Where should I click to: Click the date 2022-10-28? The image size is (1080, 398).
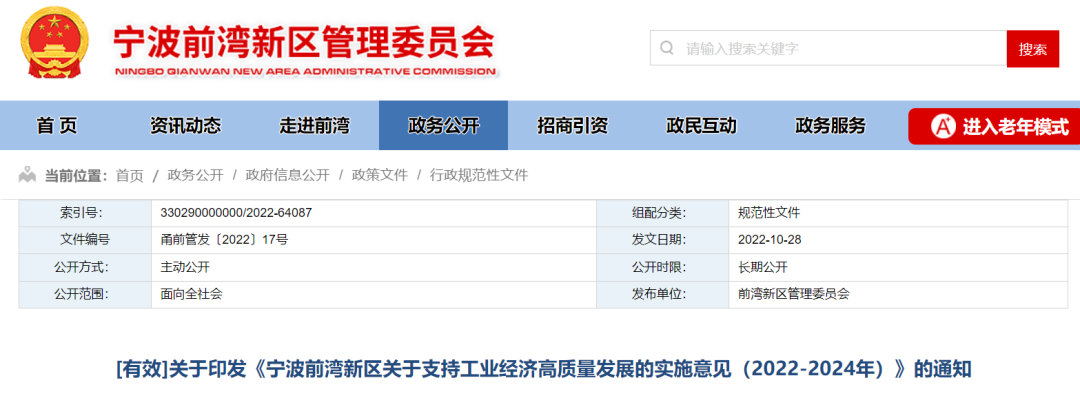tap(769, 240)
